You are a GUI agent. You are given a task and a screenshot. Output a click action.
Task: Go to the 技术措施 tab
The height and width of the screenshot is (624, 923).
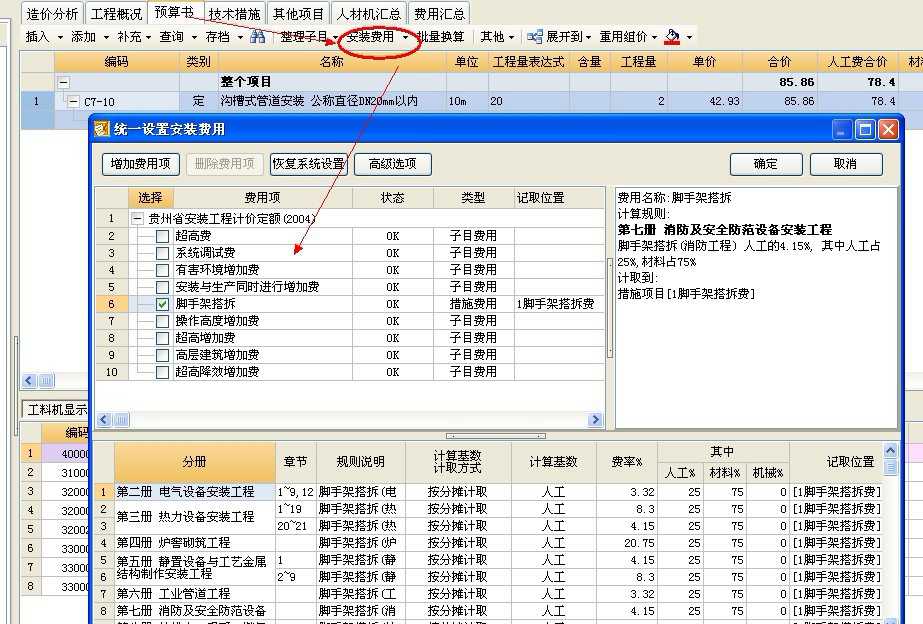coord(235,14)
